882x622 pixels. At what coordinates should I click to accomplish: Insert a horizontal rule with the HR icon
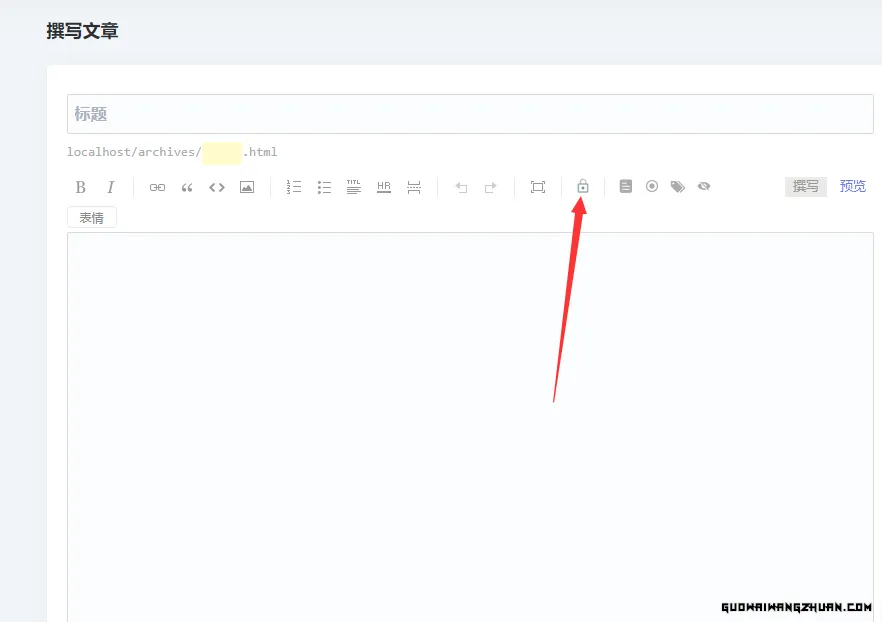tap(384, 187)
